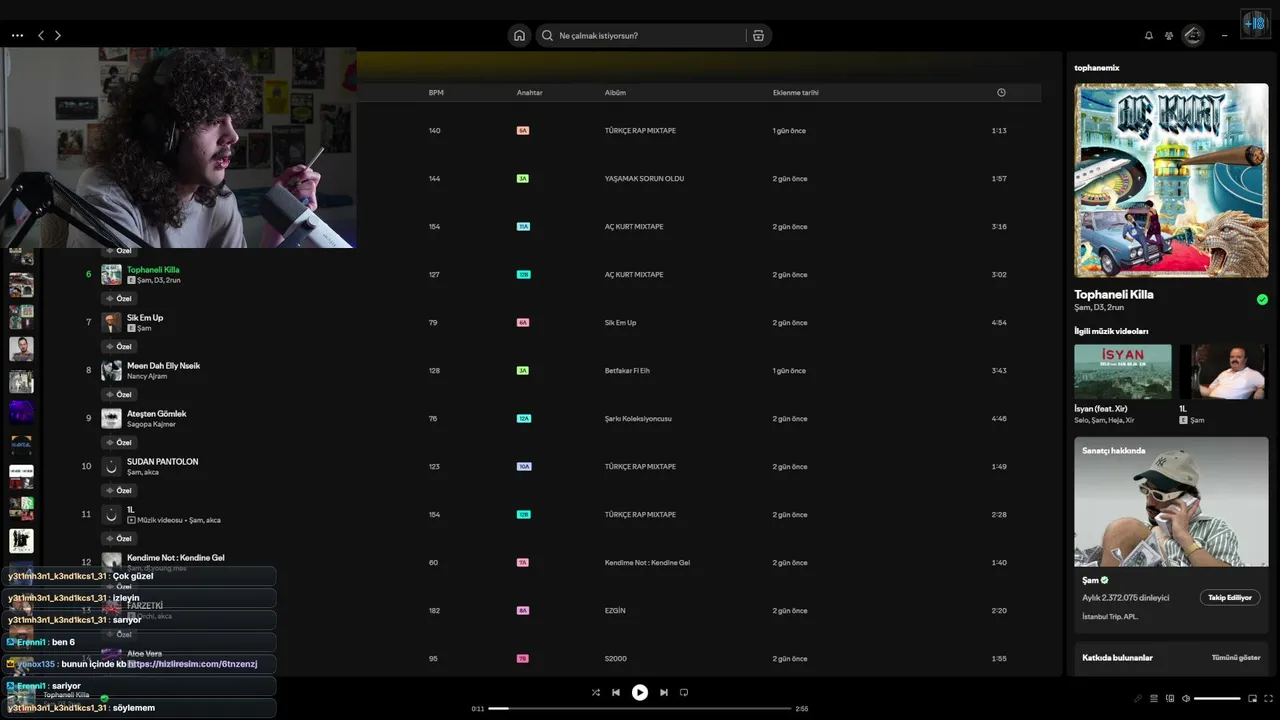Toggle saved checkmark for Tophaneli Killa
The height and width of the screenshot is (720, 1280).
[1262, 299]
